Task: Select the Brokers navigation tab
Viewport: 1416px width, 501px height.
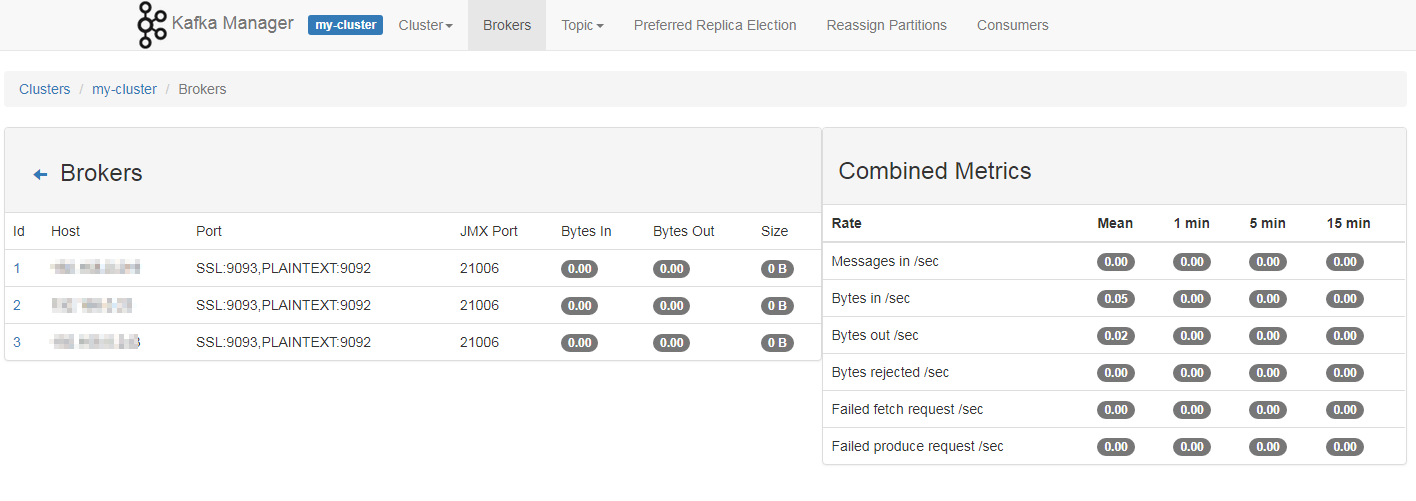Action: [507, 25]
